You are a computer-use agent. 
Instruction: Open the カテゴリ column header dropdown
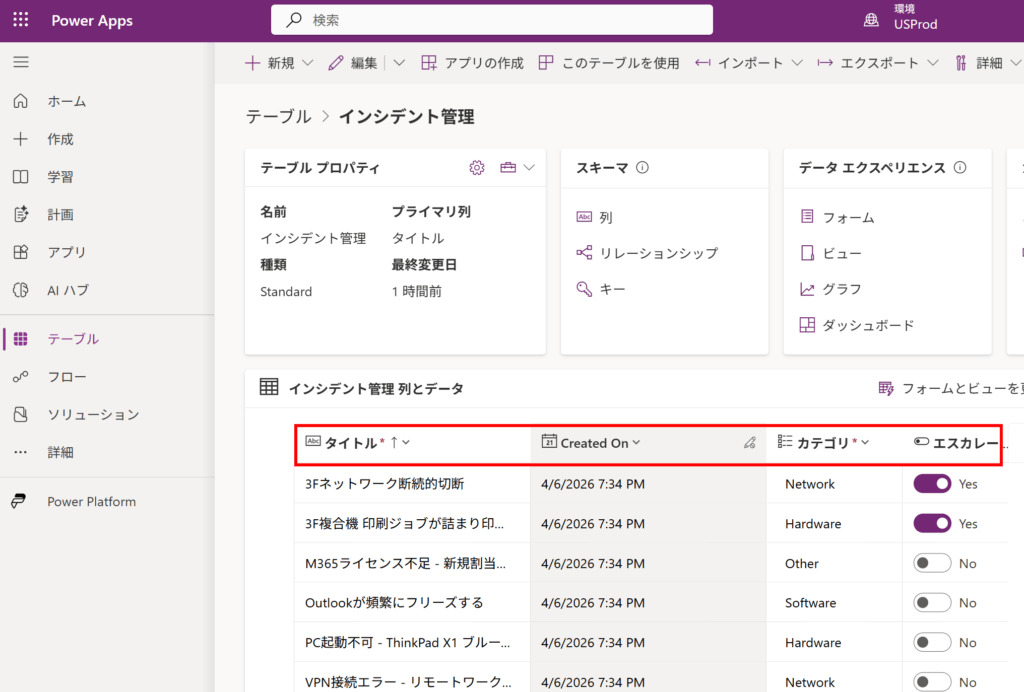pyautogui.click(x=865, y=443)
